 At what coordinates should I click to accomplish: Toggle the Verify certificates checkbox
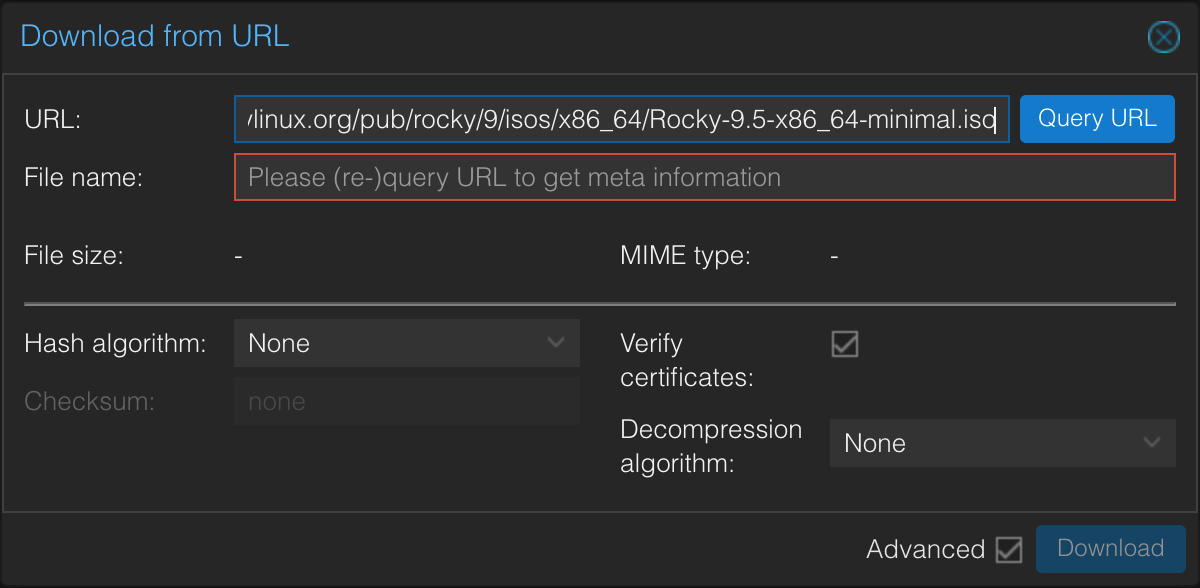pyautogui.click(x=845, y=344)
